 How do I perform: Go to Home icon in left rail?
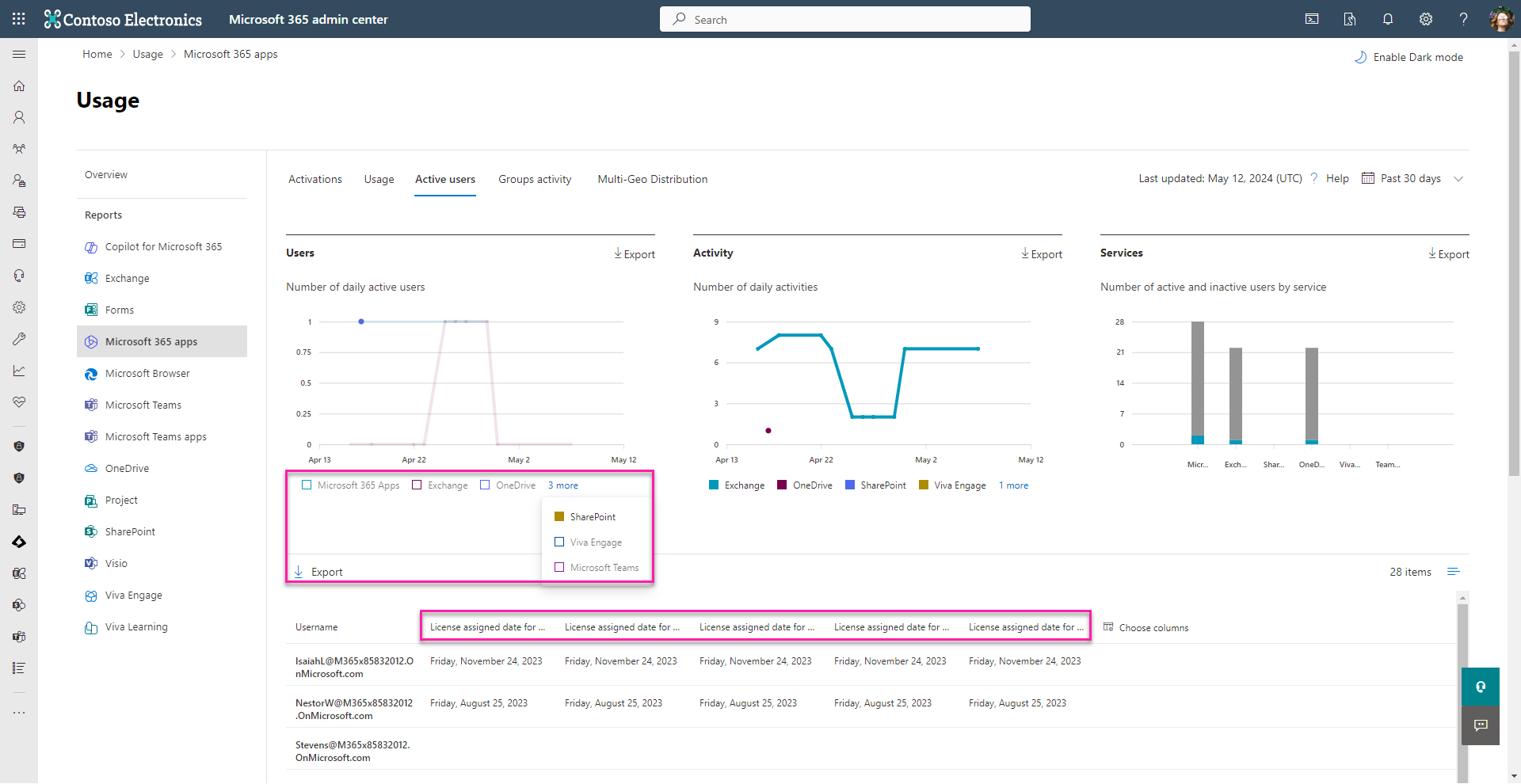click(x=19, y=86)
